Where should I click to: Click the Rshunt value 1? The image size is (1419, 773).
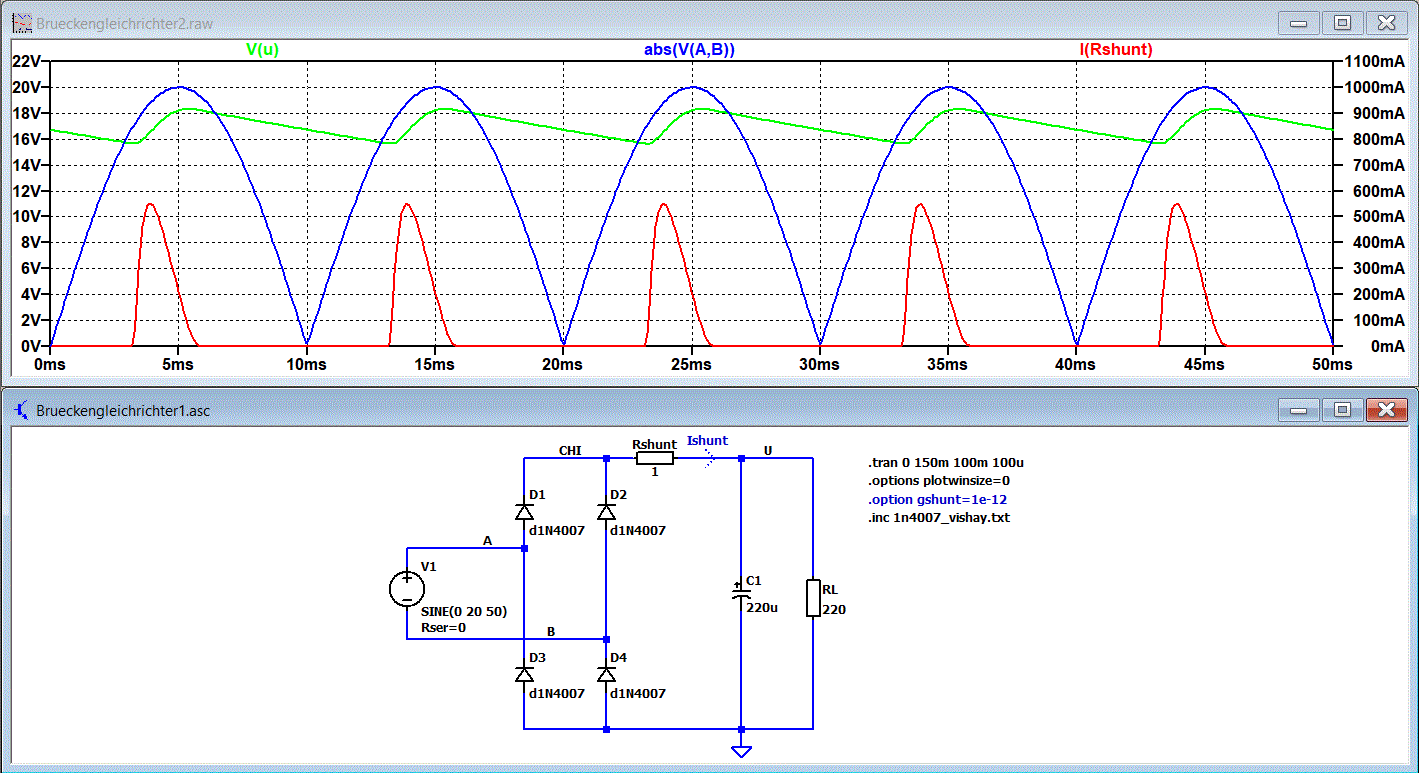(655, 472)
